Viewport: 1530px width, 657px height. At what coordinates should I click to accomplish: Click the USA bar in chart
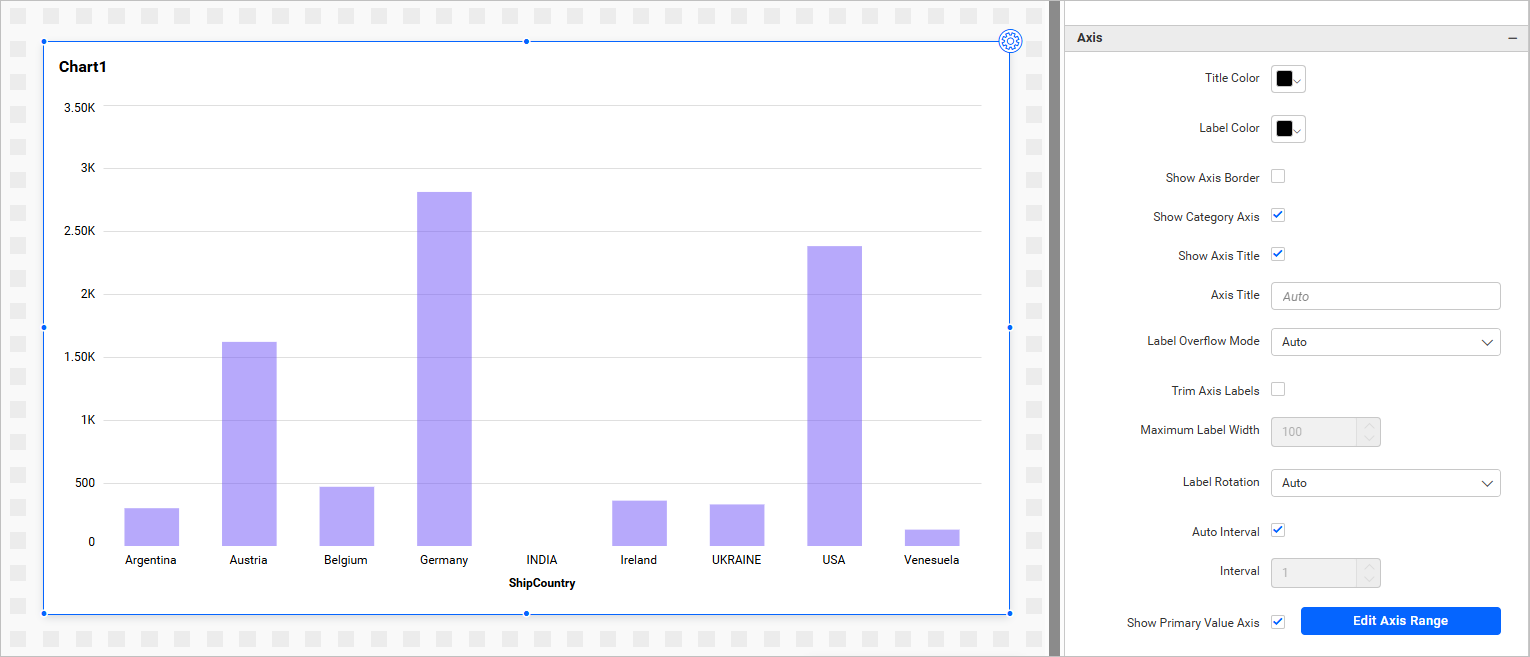click(x=834, y=395)
